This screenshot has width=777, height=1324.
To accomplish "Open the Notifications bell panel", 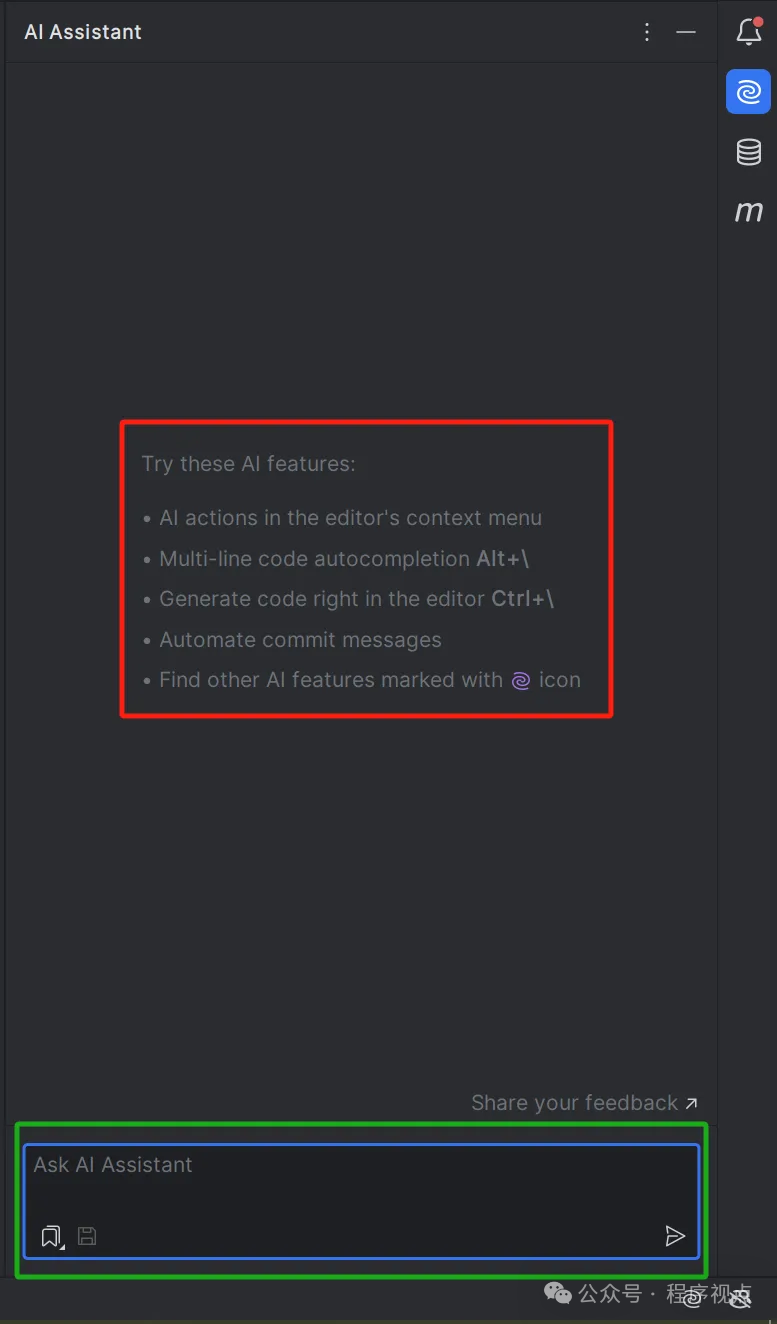I will point(749,32).
